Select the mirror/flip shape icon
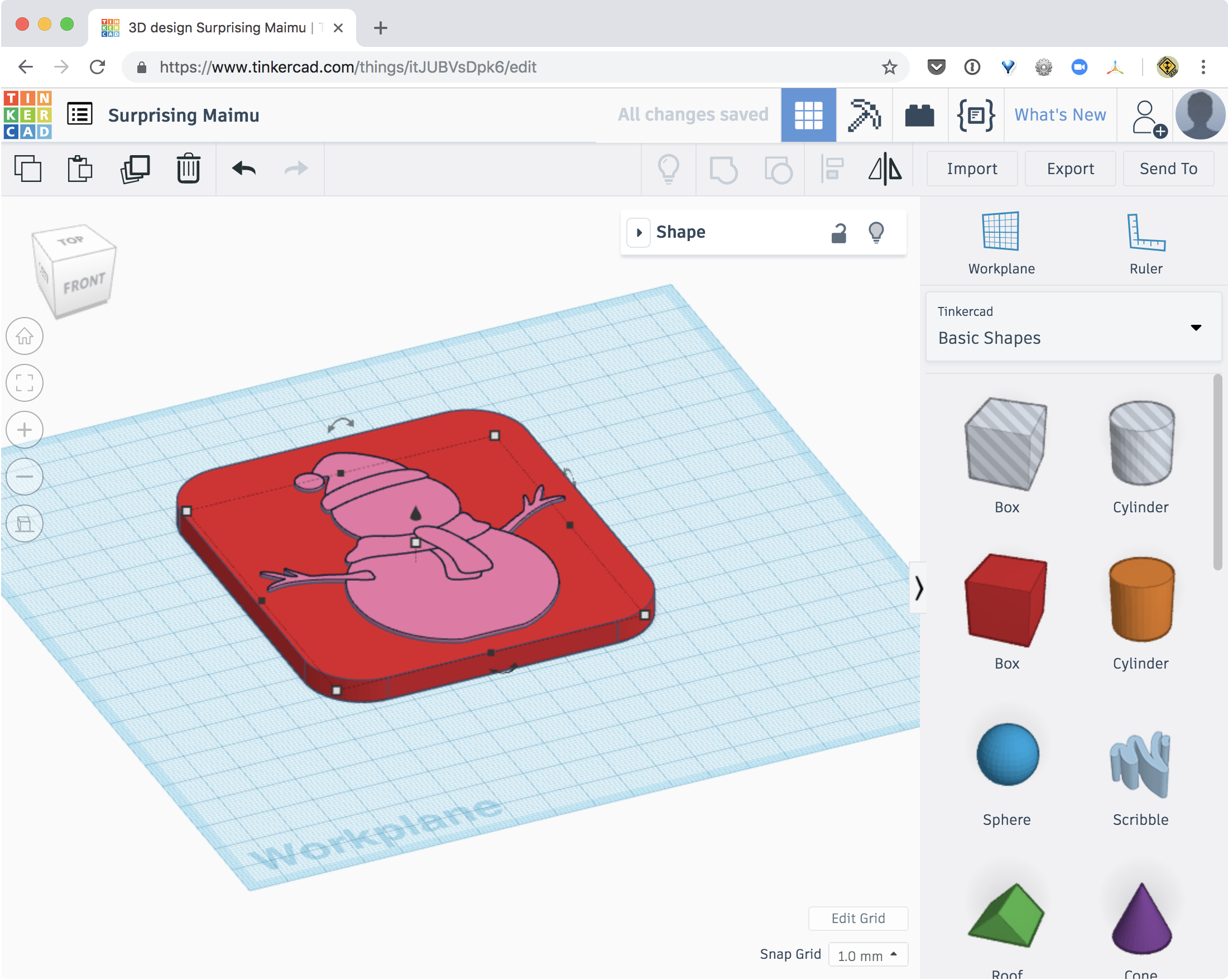 pos(885,168)
